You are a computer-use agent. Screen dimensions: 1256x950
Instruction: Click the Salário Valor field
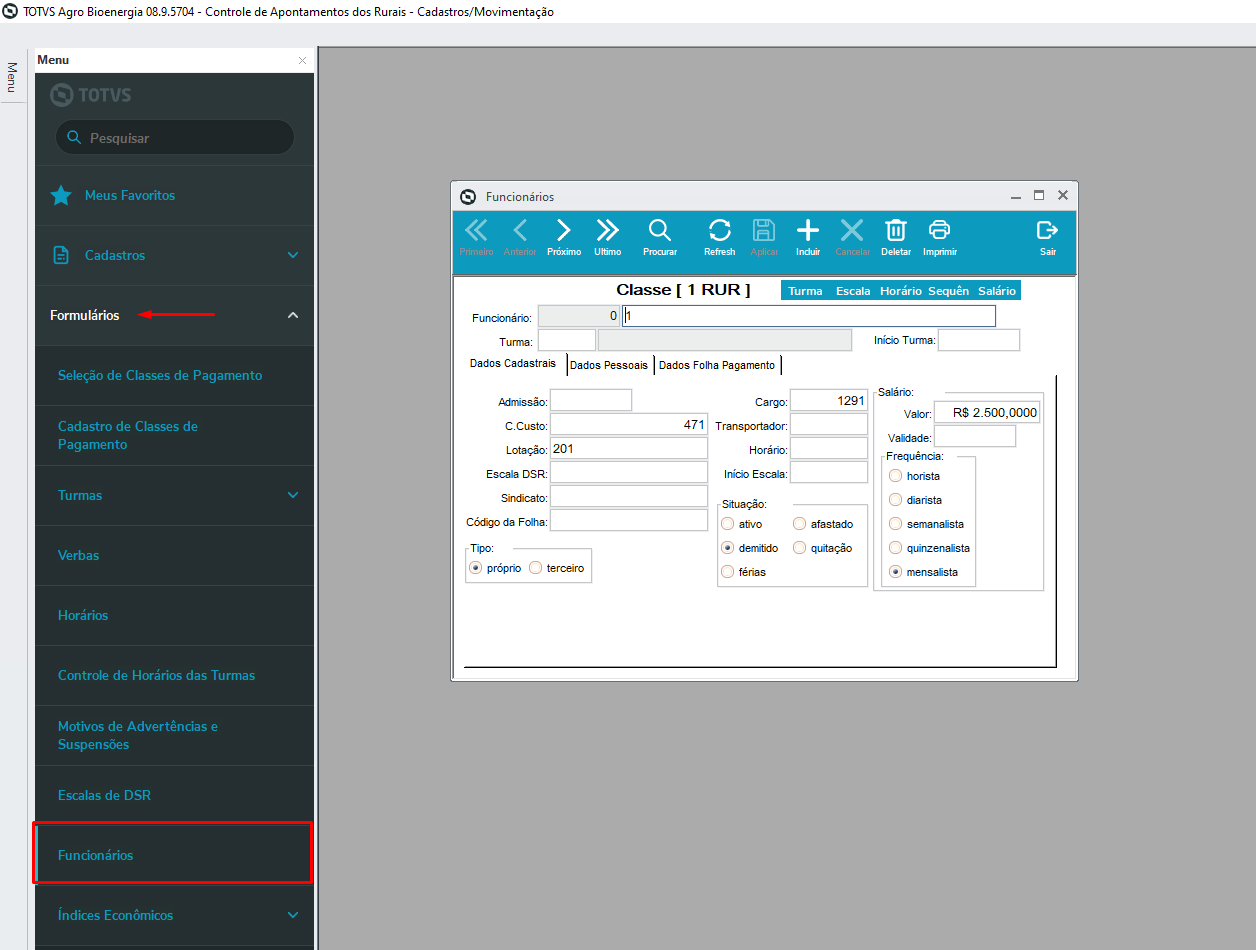[x=987, y=412]
